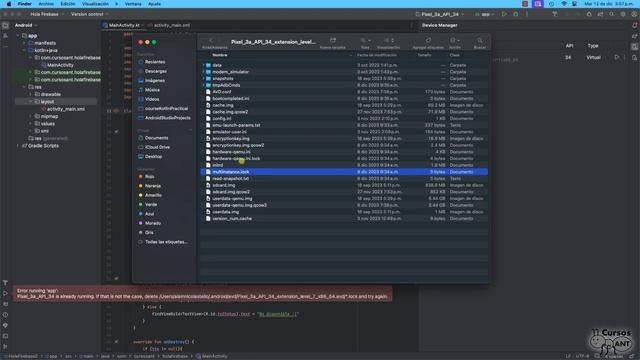
Task: Sort Finder list by Tamaño column
Action: (424, 55)
